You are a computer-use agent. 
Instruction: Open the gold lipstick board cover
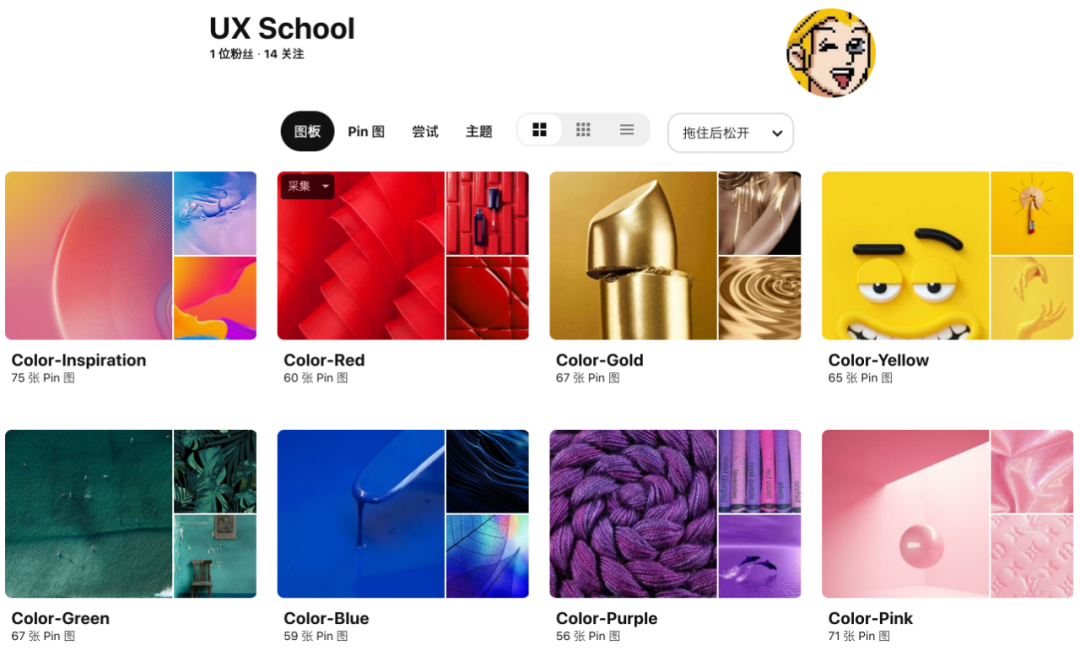coord(633,256)
